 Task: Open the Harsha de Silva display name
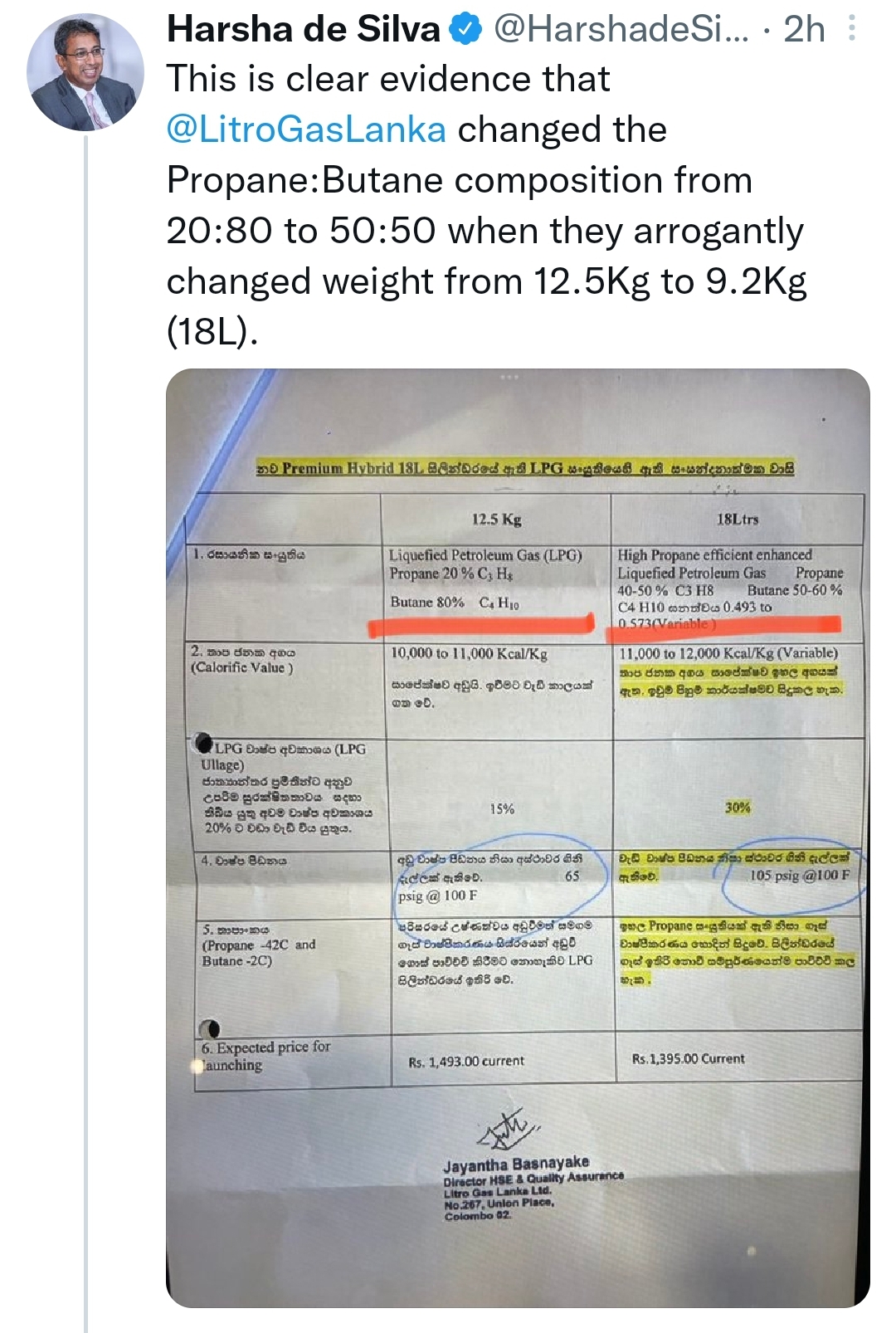click(303, 30)
